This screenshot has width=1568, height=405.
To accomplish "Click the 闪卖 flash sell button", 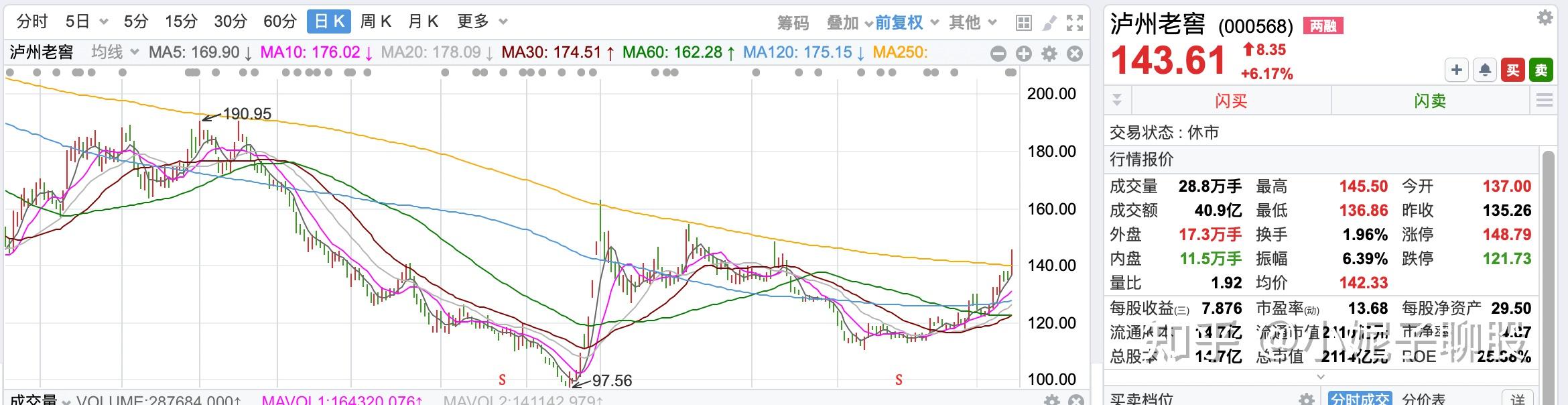I will (x=1430, y=101).
